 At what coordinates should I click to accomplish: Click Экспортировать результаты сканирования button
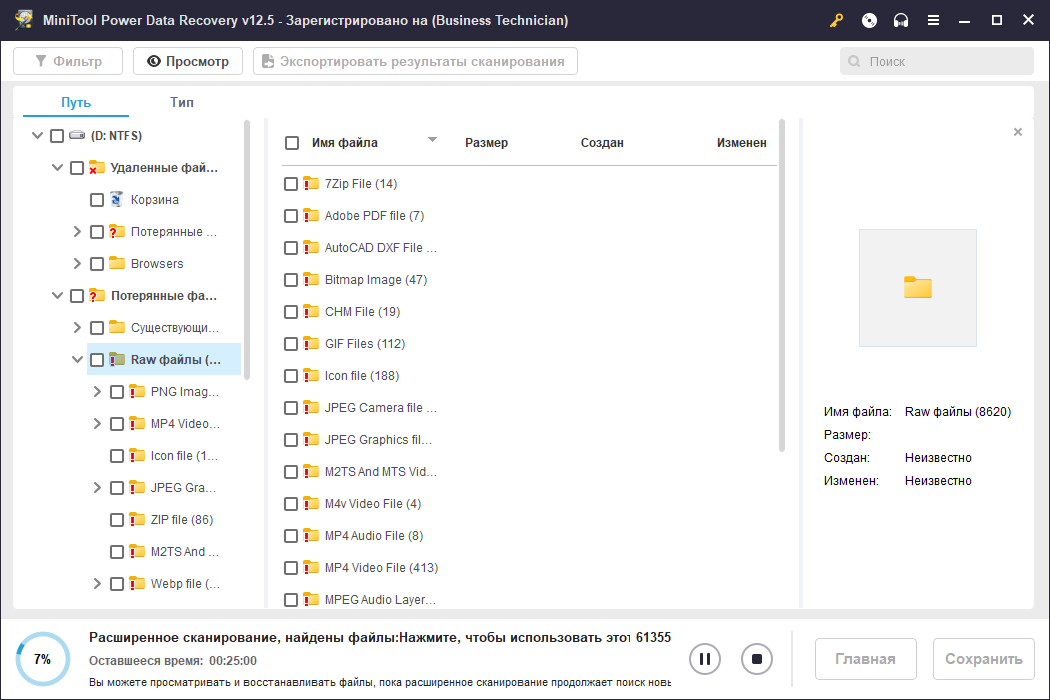coord(415,61)
